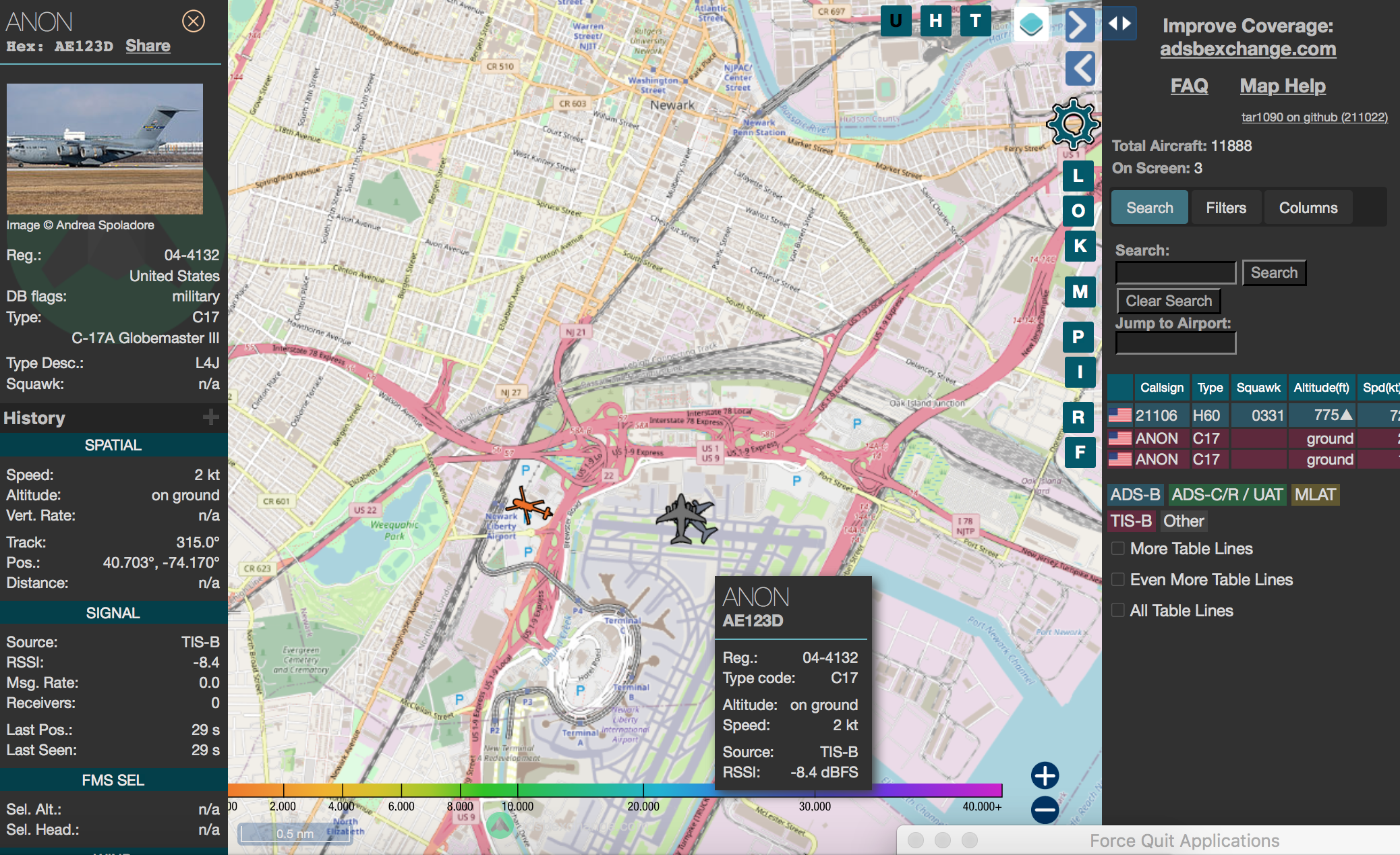Click the Clear Search button
Screen dimensions: 1400x855
(1169, 301)
